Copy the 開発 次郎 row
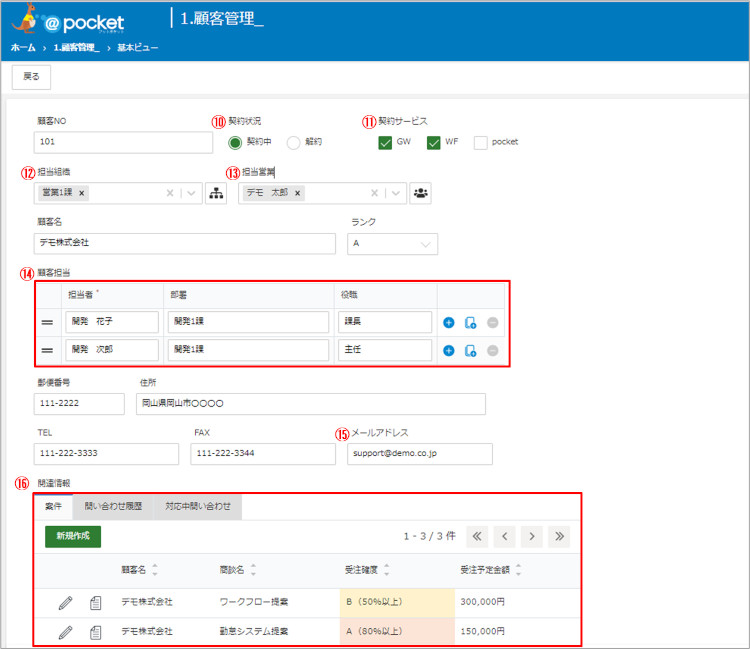Screen dimensions: 750x649 (470, 351)
